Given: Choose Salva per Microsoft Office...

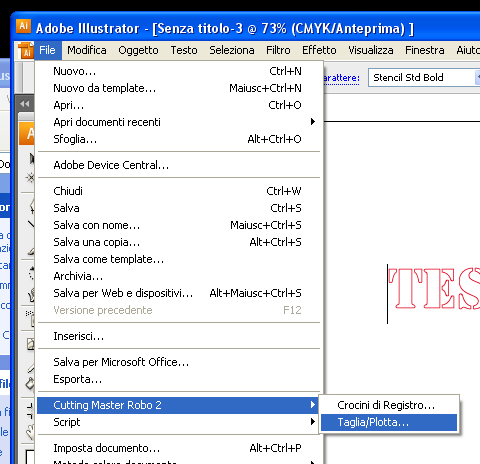Looking at the screenshot, I should click(x=179, y=362).
